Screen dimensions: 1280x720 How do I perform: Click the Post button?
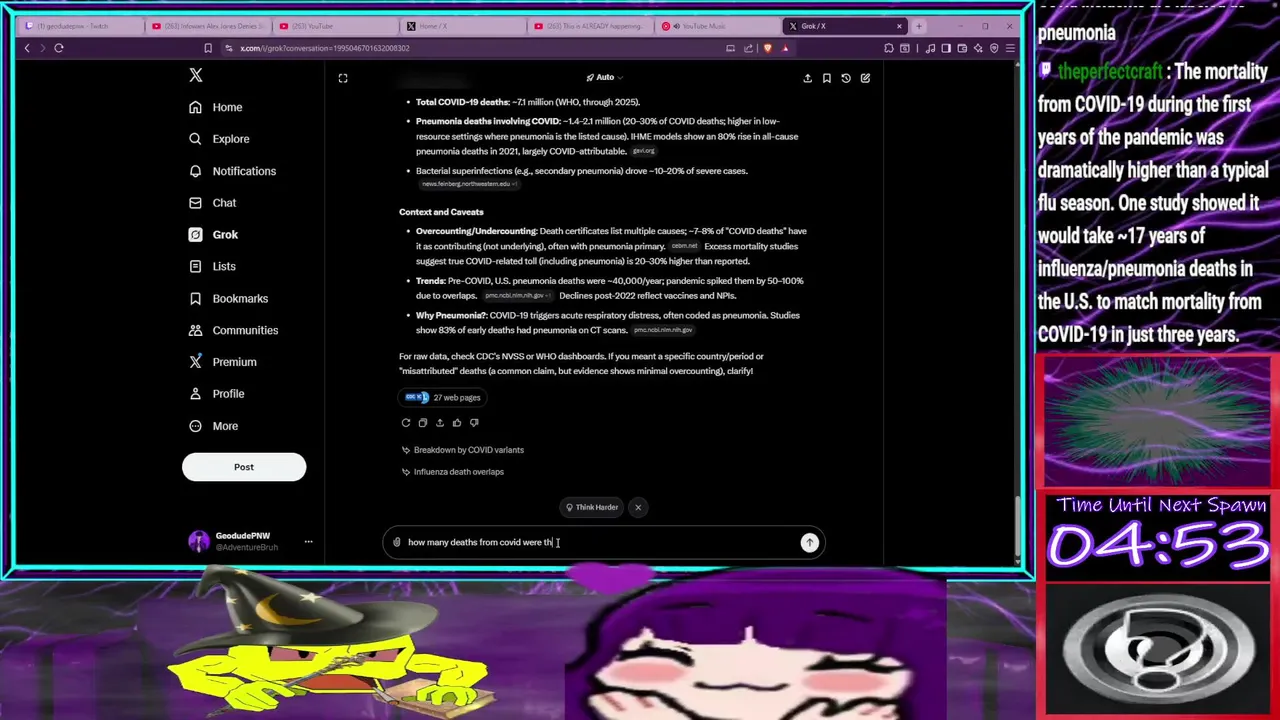[244, 467]
